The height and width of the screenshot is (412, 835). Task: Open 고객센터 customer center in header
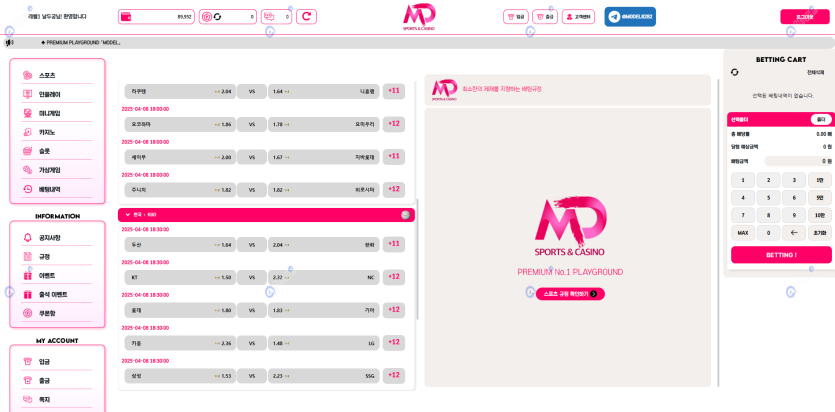coord(578,17)
